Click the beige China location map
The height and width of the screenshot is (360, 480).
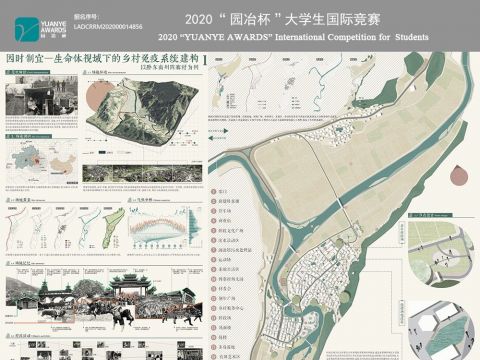tap(63, 165)
